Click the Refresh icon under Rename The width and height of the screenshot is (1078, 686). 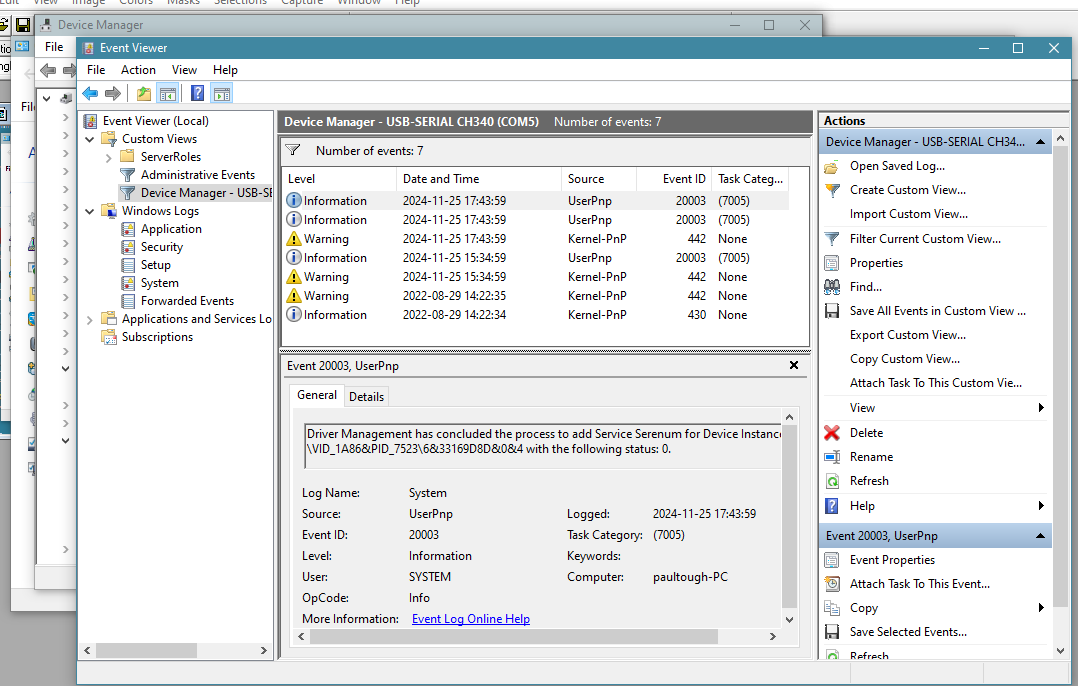832,481
